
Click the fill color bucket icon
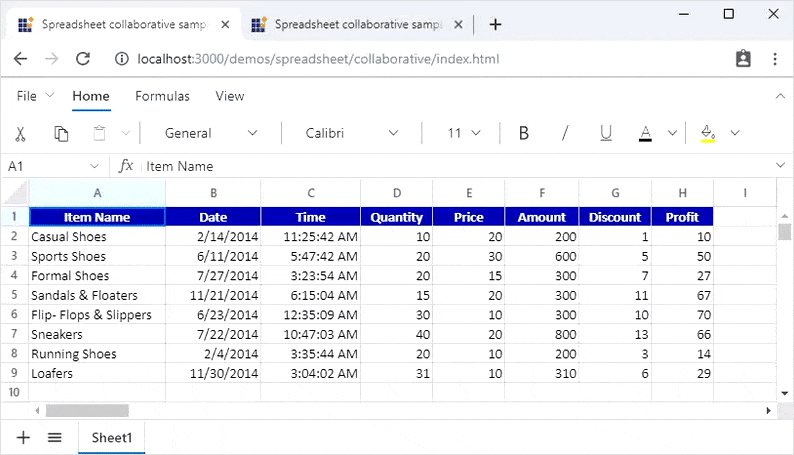[x=708, y=133]
